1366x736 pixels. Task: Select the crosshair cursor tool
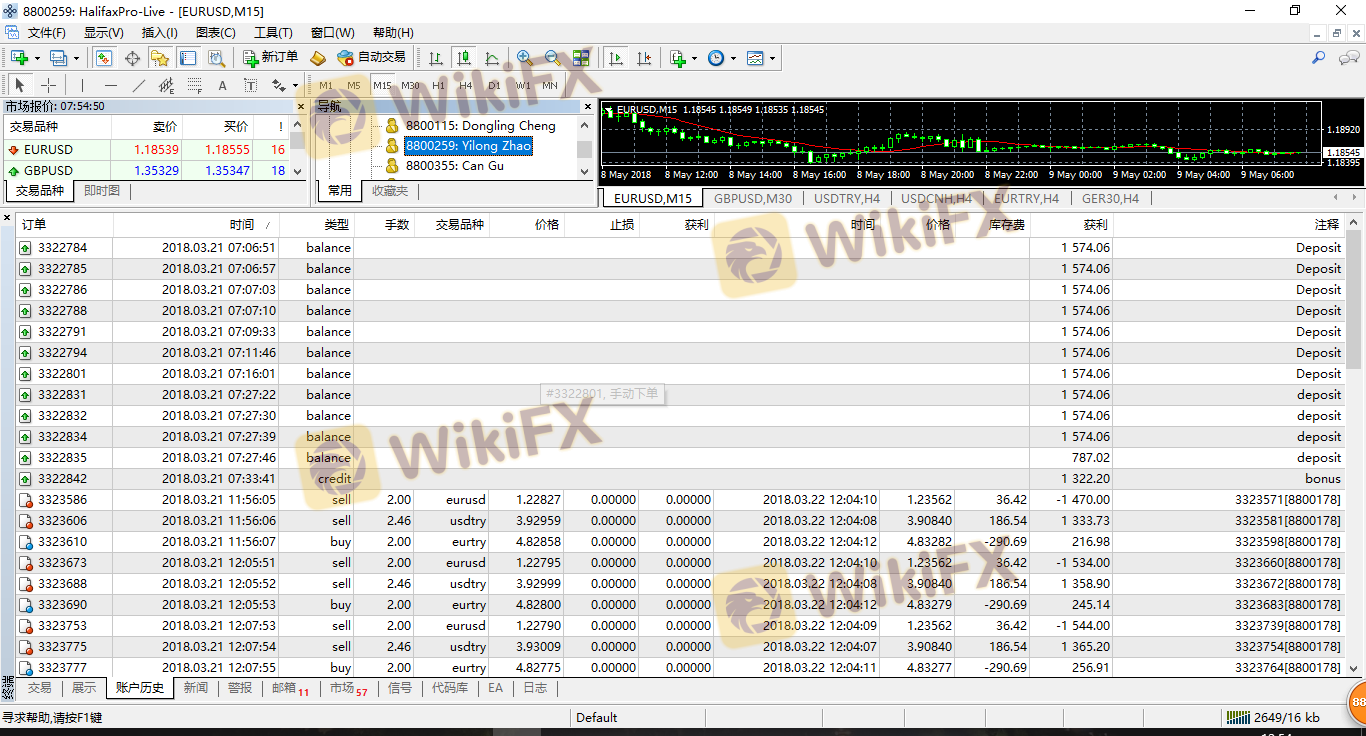[48, 86]
